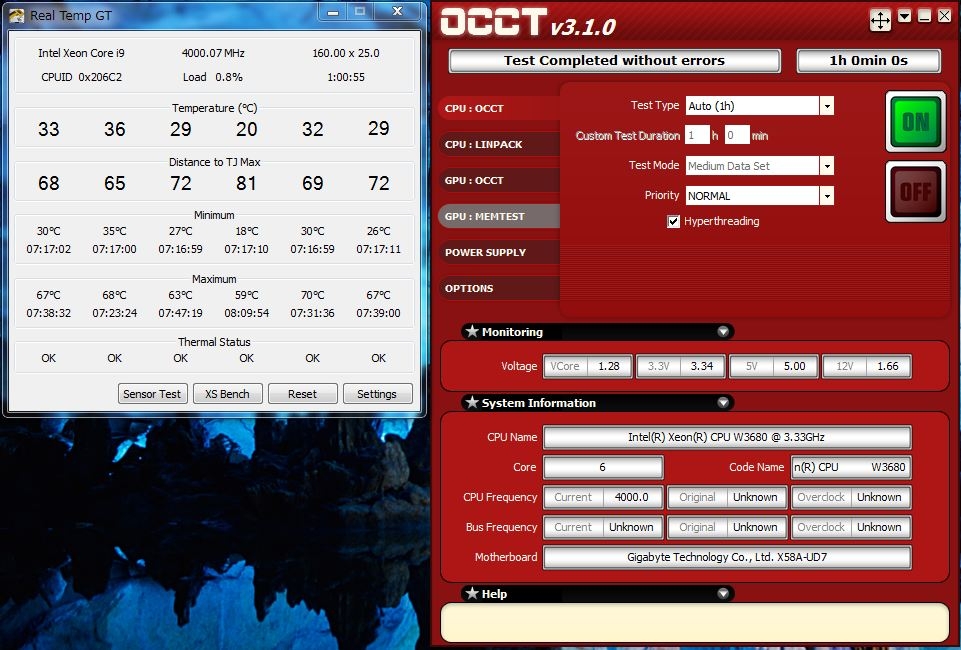Start the test with green ON button
Screen dimensions: 961x650
[916, 122]
